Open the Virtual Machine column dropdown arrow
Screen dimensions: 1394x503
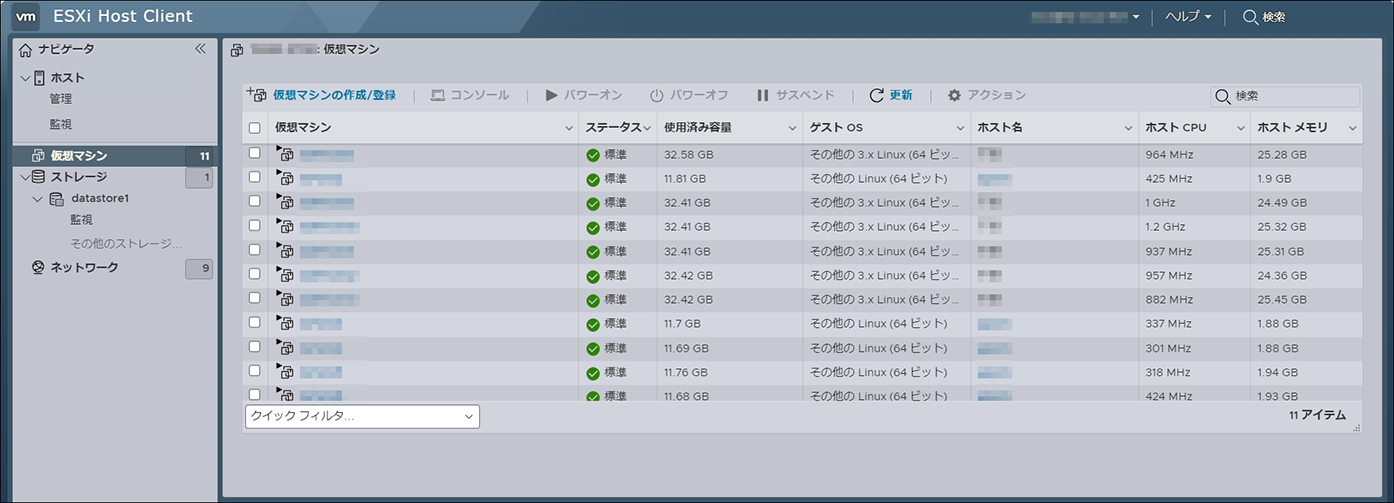pos(568,128)
